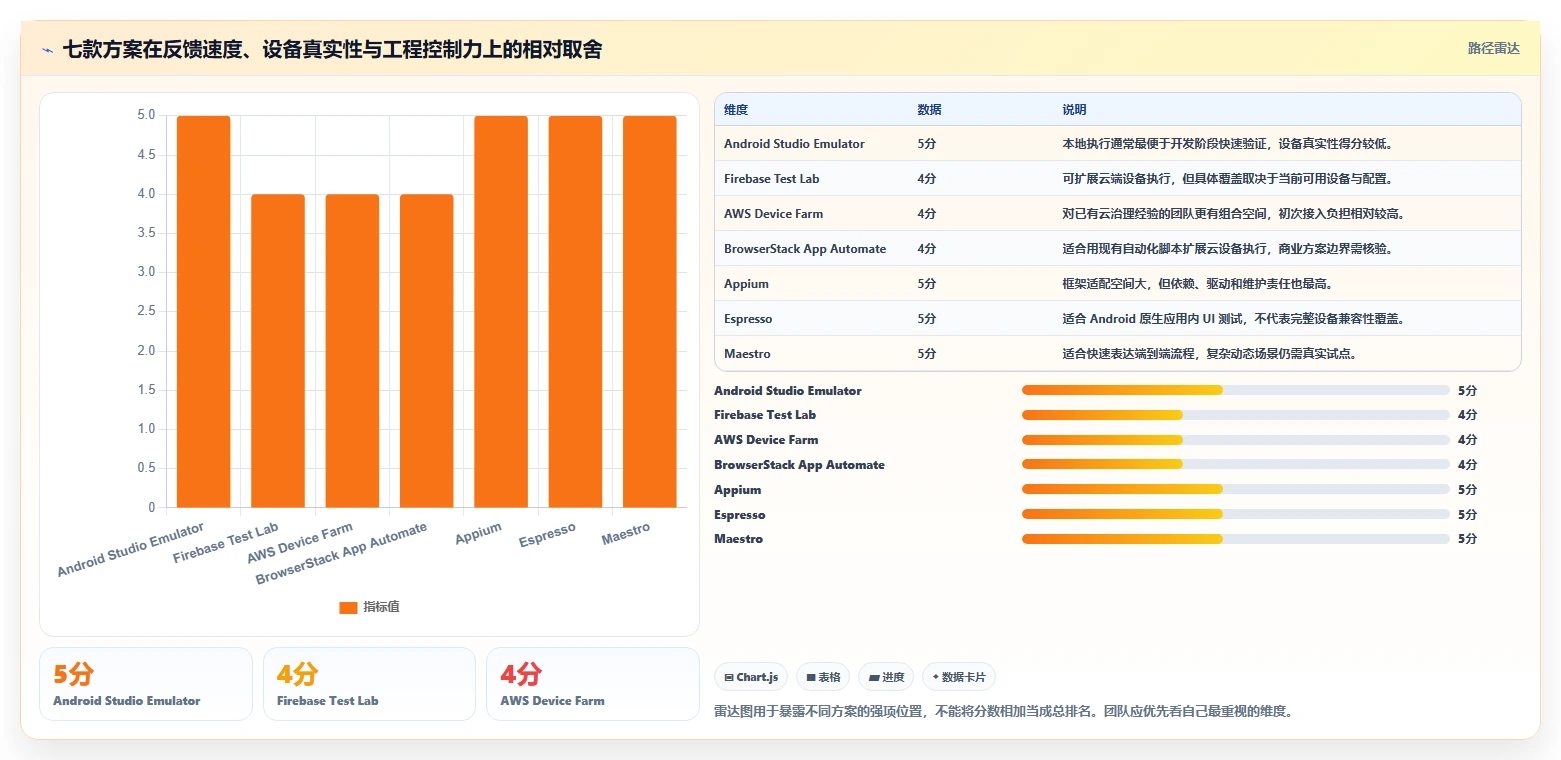Viewport: 1561px width, 760px height.
Task: Select the Appium bar in the chart
Action: (501, 311)
